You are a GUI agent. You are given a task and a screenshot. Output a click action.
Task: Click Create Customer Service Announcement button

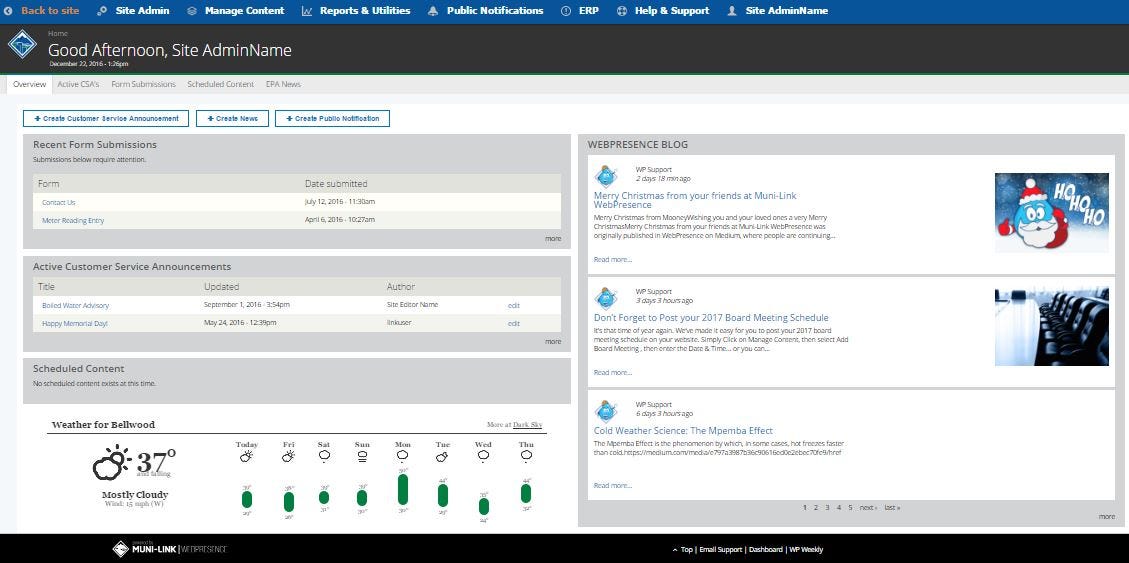[x=106, y=119]
